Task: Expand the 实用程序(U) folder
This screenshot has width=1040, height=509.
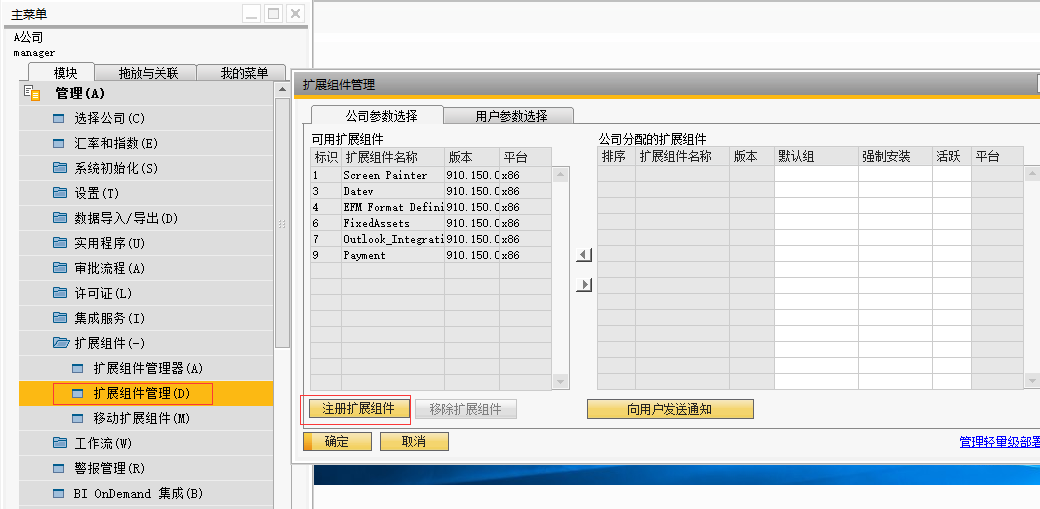Action: (x=146, y=243)
